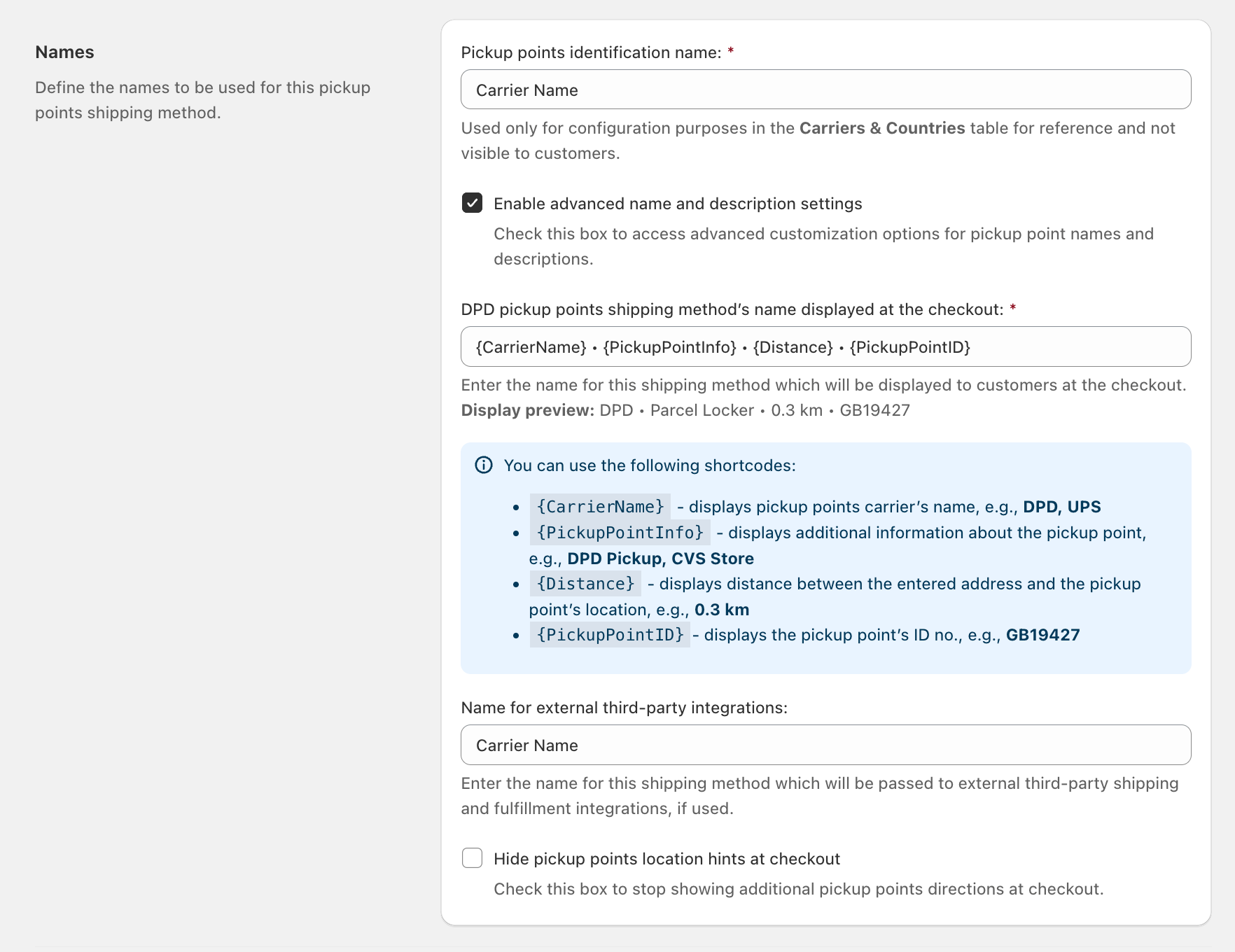
Task: Click the GB19427 example ID in shortcodes list
Action: [x=1042, y=635]
